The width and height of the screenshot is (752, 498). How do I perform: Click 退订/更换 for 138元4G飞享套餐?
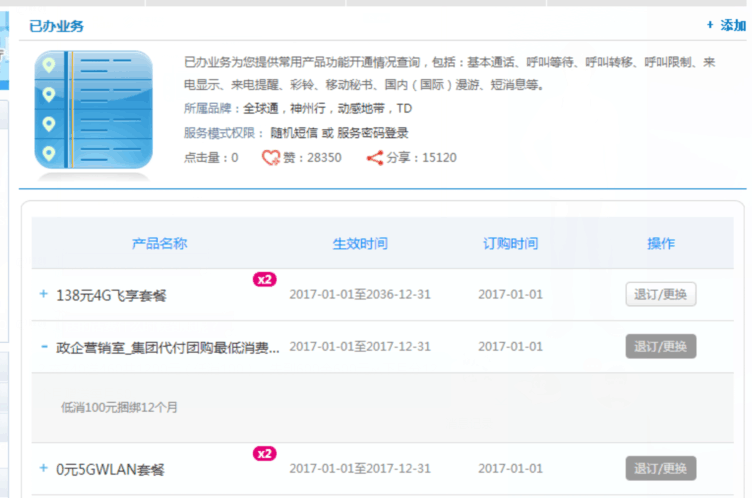click(x=660, y=294)
